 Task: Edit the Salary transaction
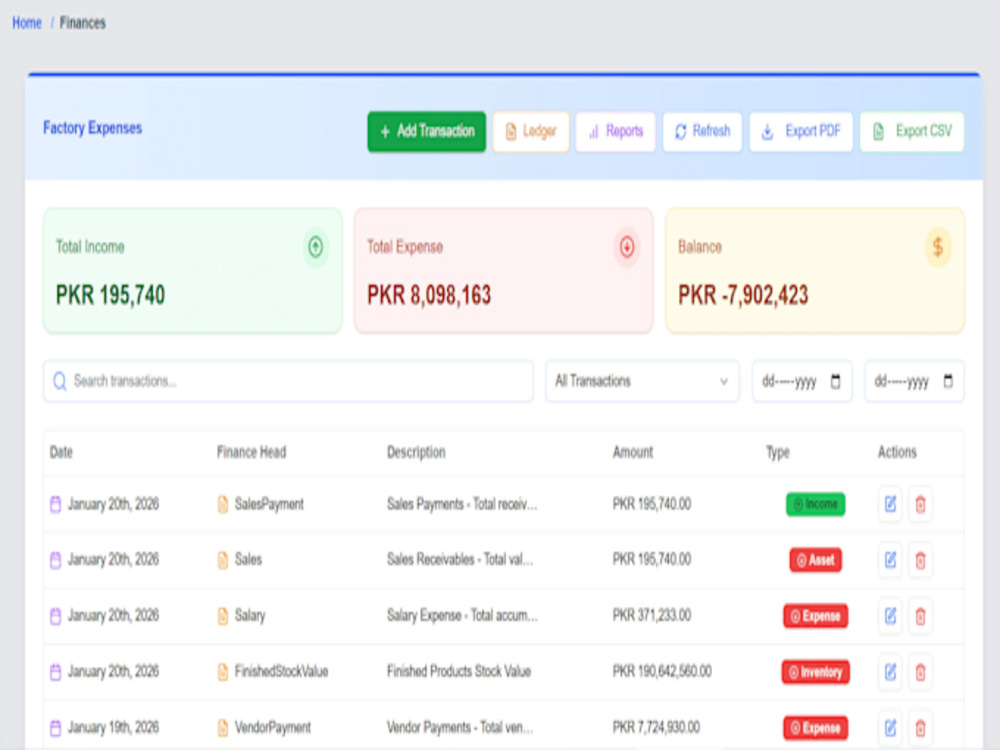coord(890,616)
